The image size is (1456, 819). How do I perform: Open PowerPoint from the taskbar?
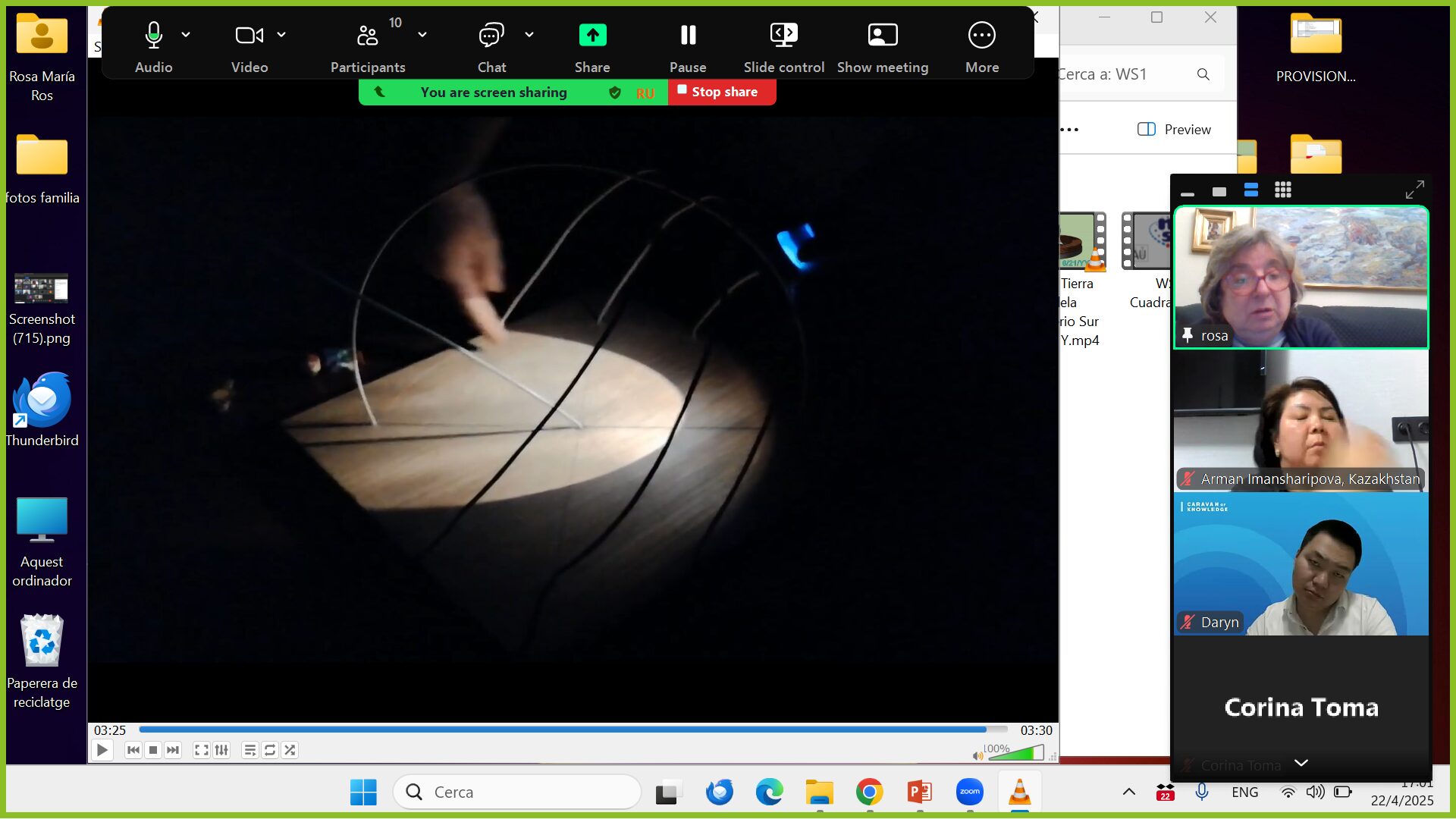click(919, 792)
